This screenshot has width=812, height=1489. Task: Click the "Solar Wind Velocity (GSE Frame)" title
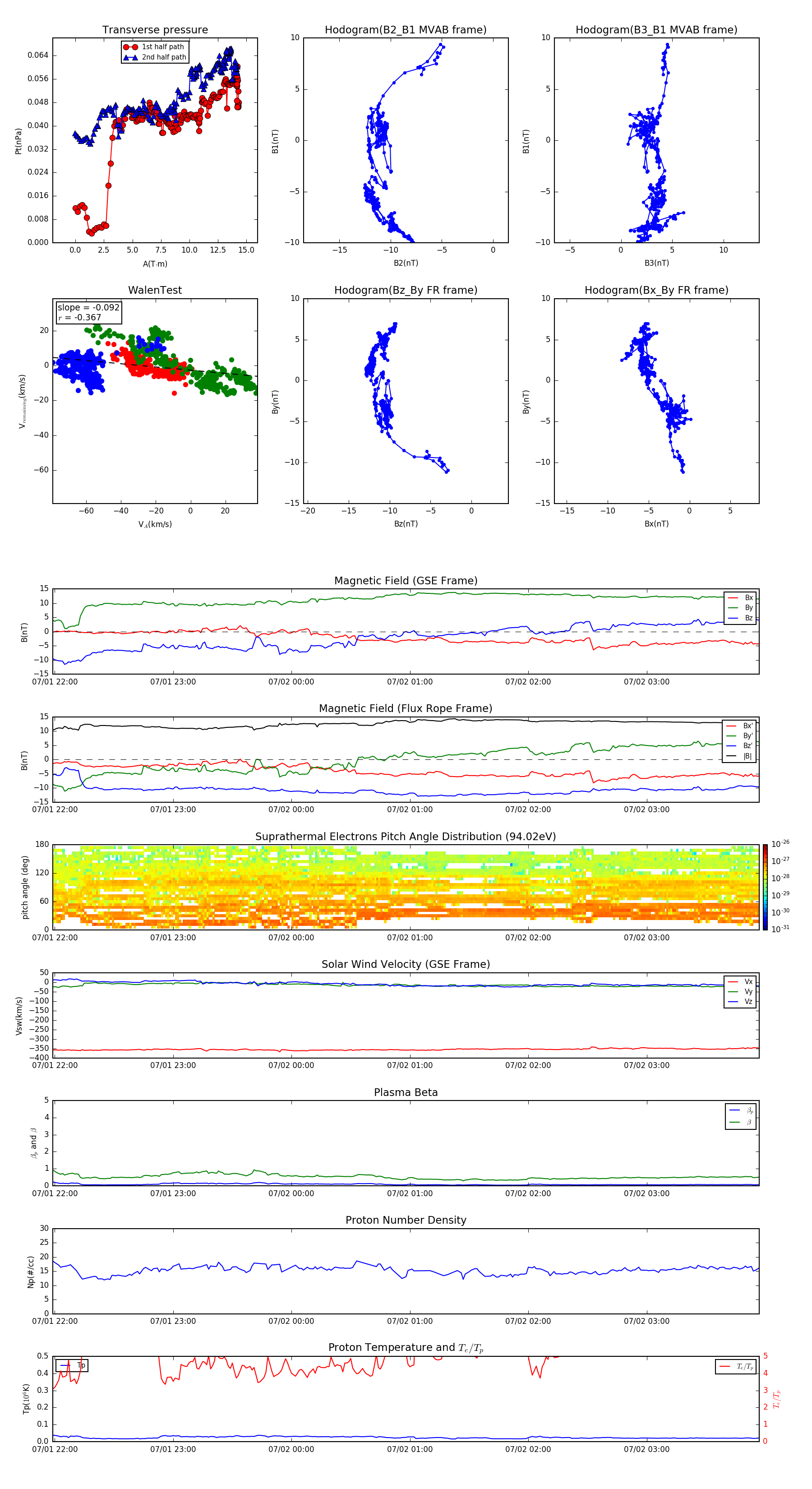(406, 965)
